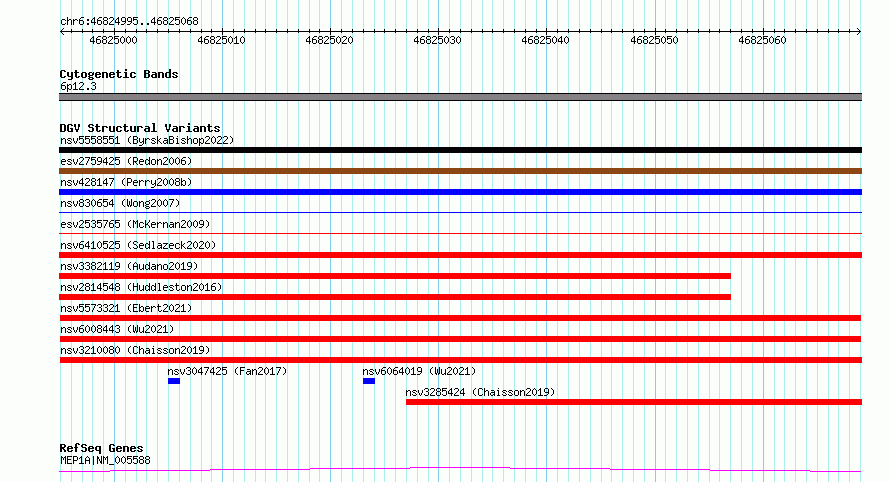Click the nsv428147 (Perry2008b) label
The height and width of the screenshot is (482, 890).
126,182
